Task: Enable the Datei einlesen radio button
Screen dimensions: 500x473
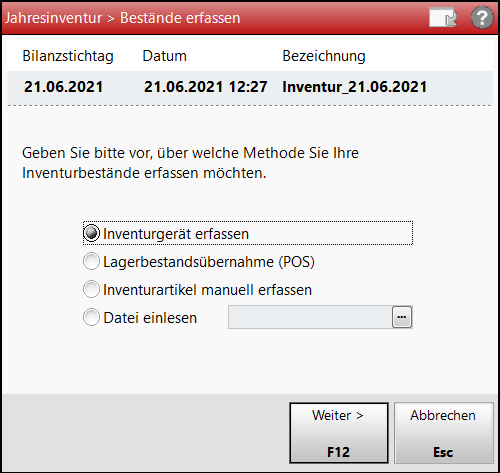Action: coord(91,317)
